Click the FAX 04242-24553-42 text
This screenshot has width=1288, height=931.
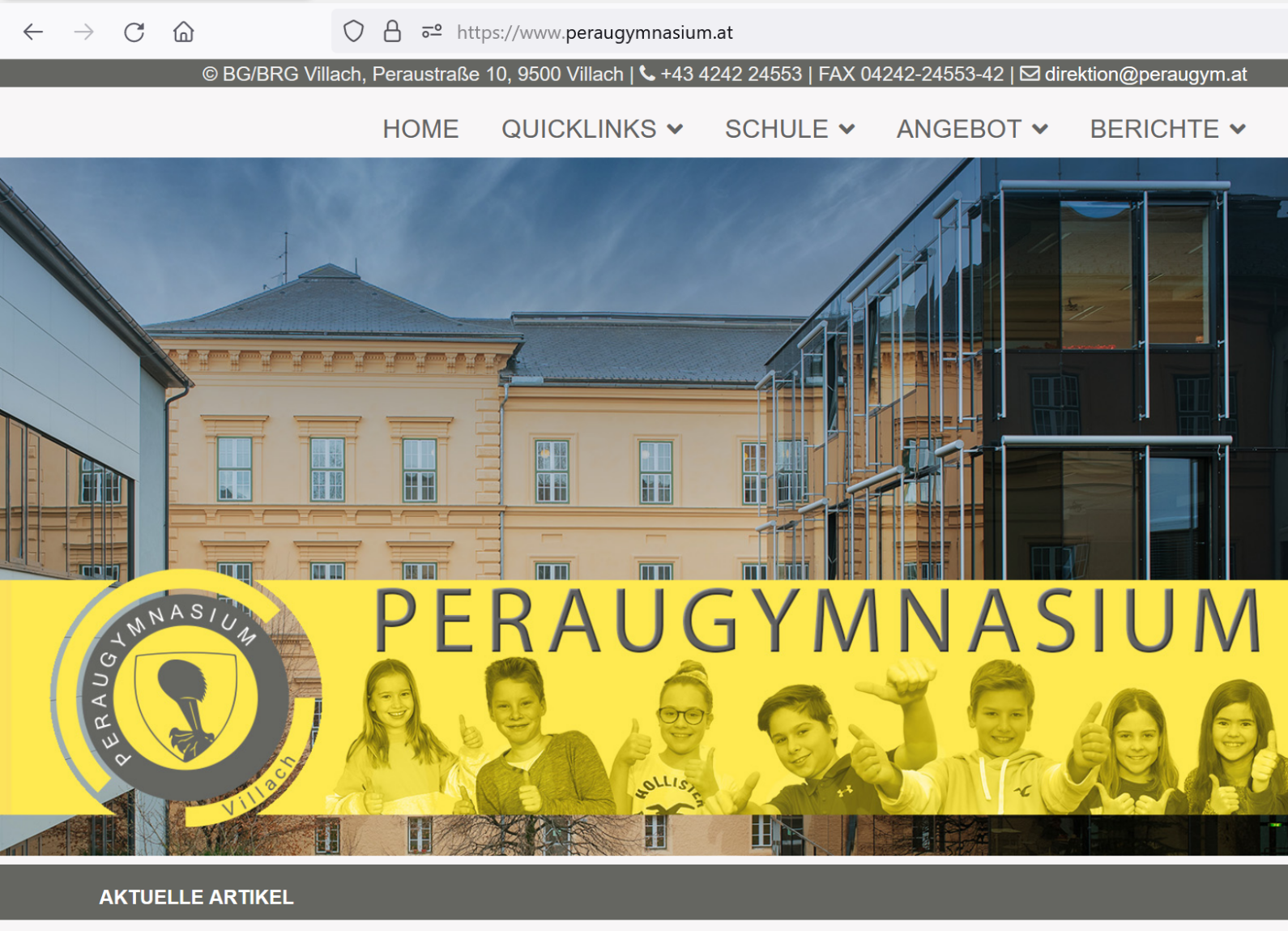click(911, 75)
